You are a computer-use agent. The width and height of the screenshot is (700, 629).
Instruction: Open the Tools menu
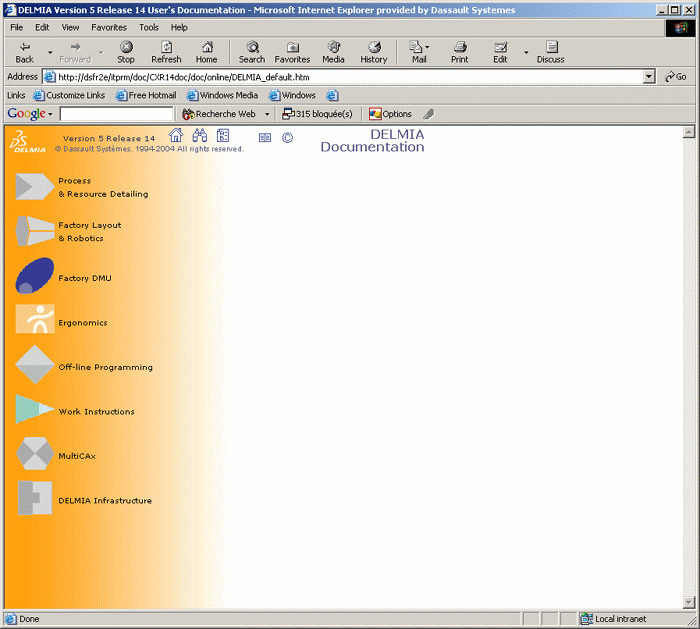coord(149,27)
